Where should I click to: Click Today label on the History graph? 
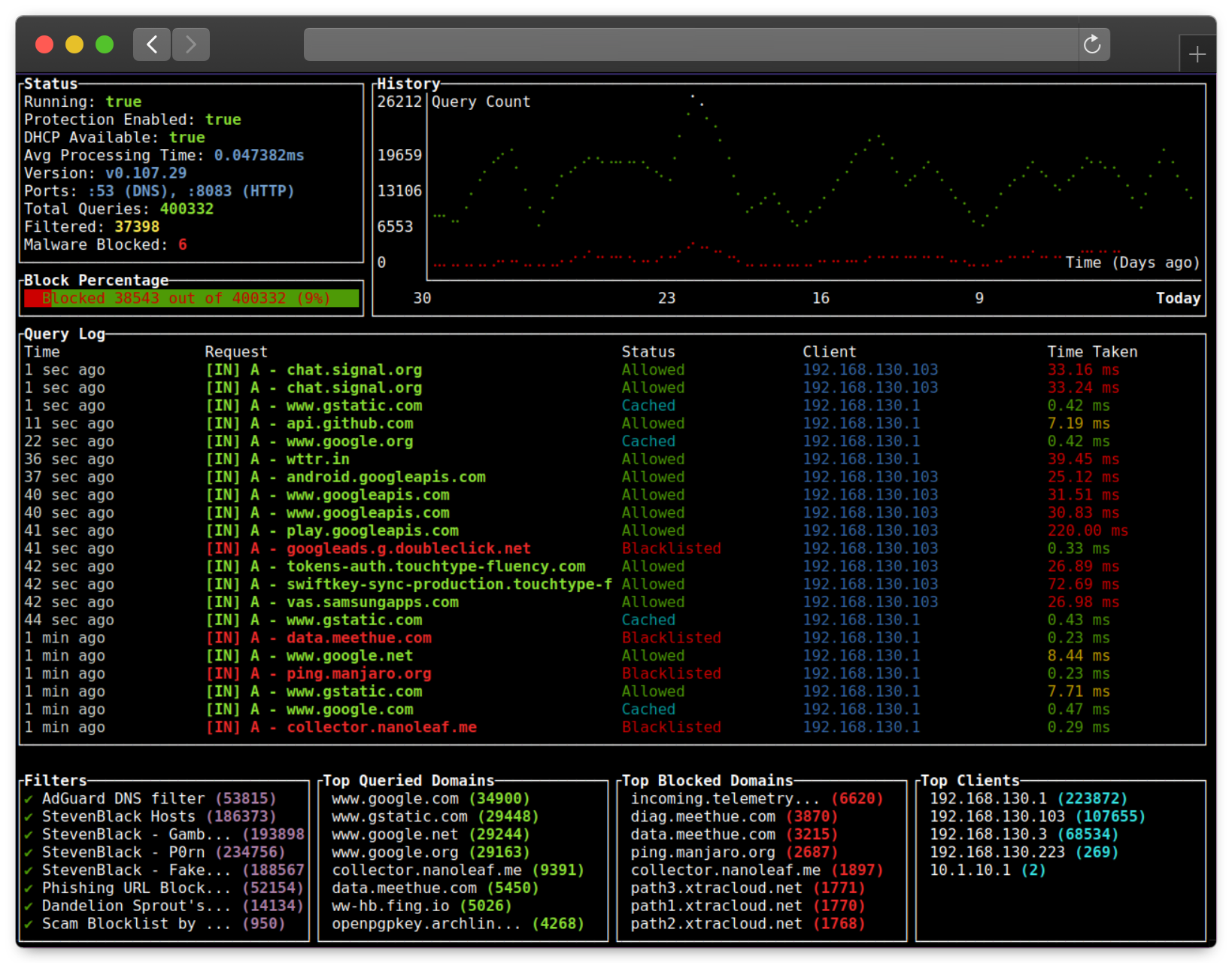tap(1178, 298)
